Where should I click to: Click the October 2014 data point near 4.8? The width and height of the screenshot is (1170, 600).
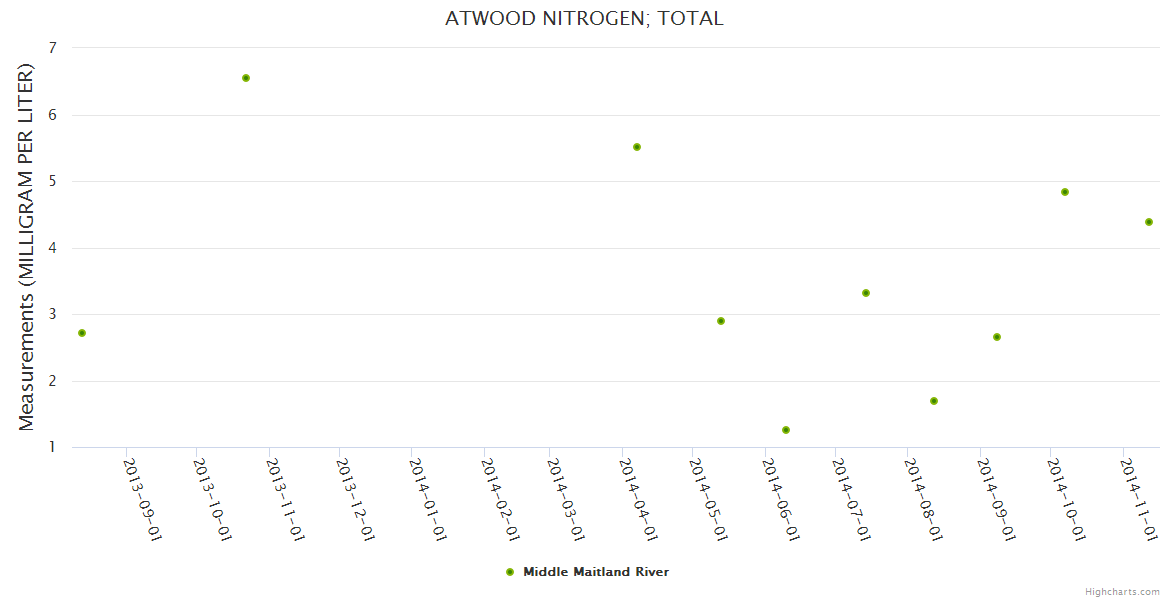(1065, 192)
